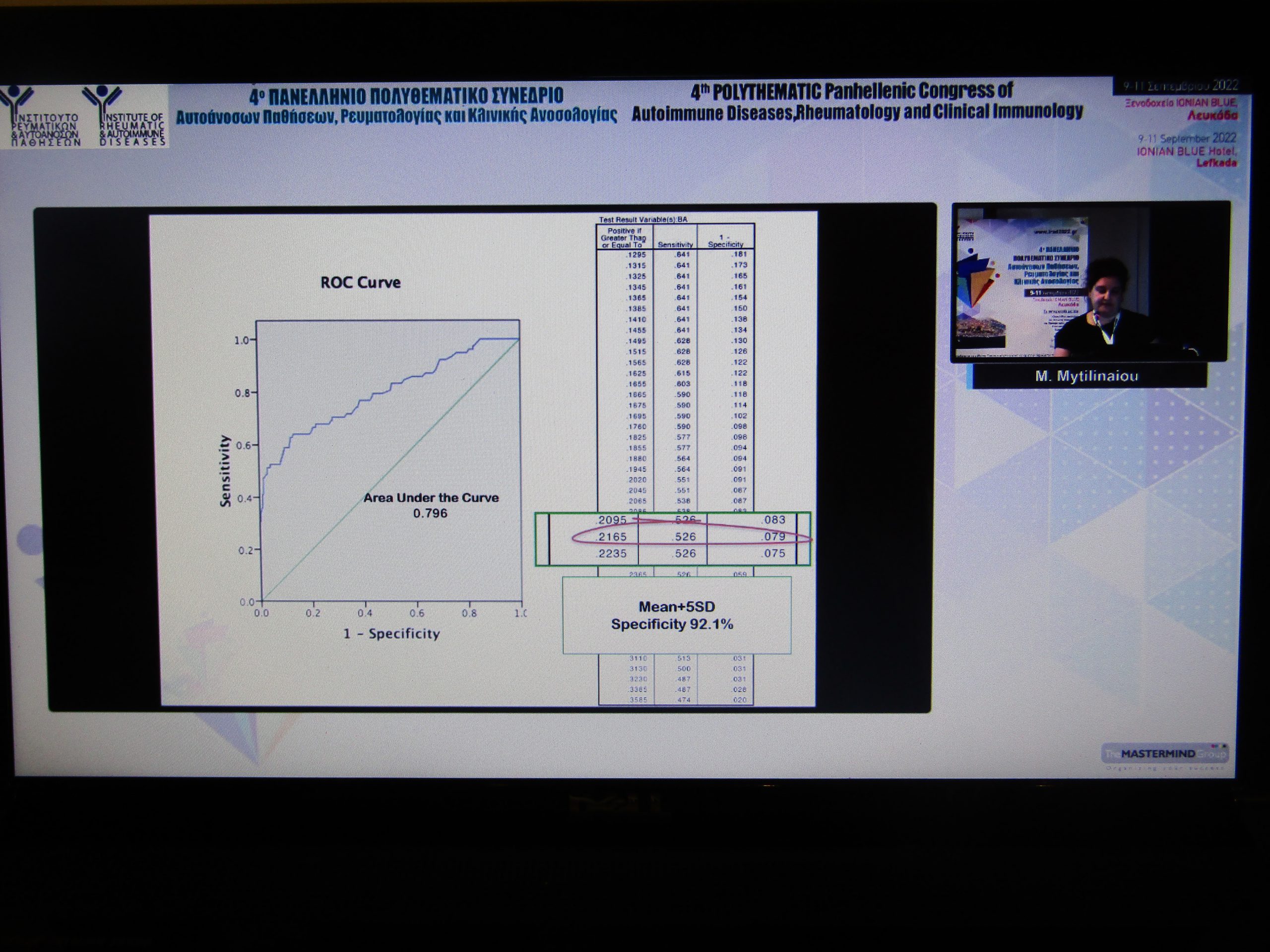The width and height of the screenshot is (1270, 952).
Task: Click the '9-11 September 2022' date text
Action: click(x=1187, y=138)
